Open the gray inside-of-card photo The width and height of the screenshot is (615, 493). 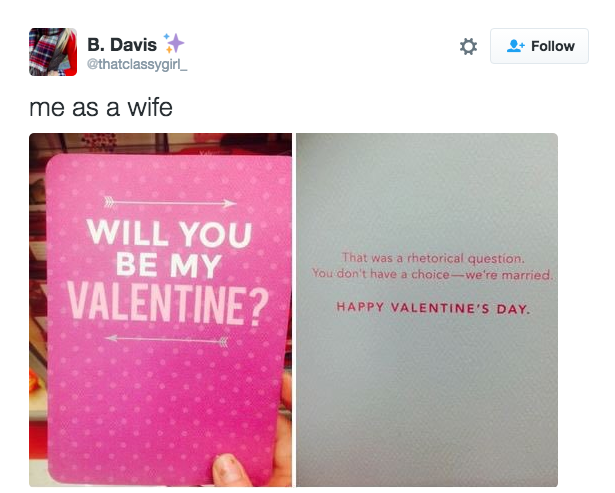click(x=427, y=310)
